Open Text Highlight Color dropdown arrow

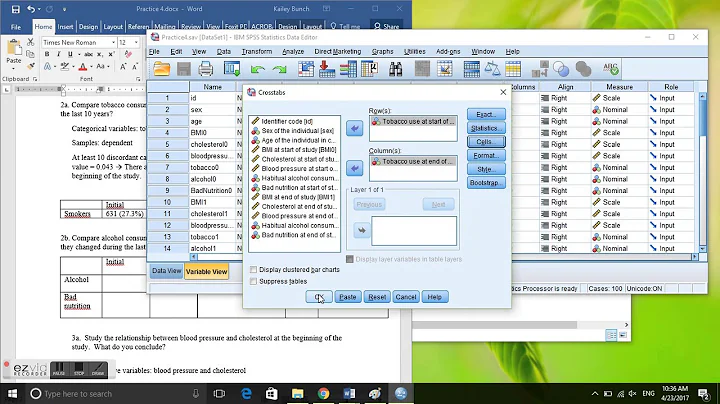(x=73, y=67)
